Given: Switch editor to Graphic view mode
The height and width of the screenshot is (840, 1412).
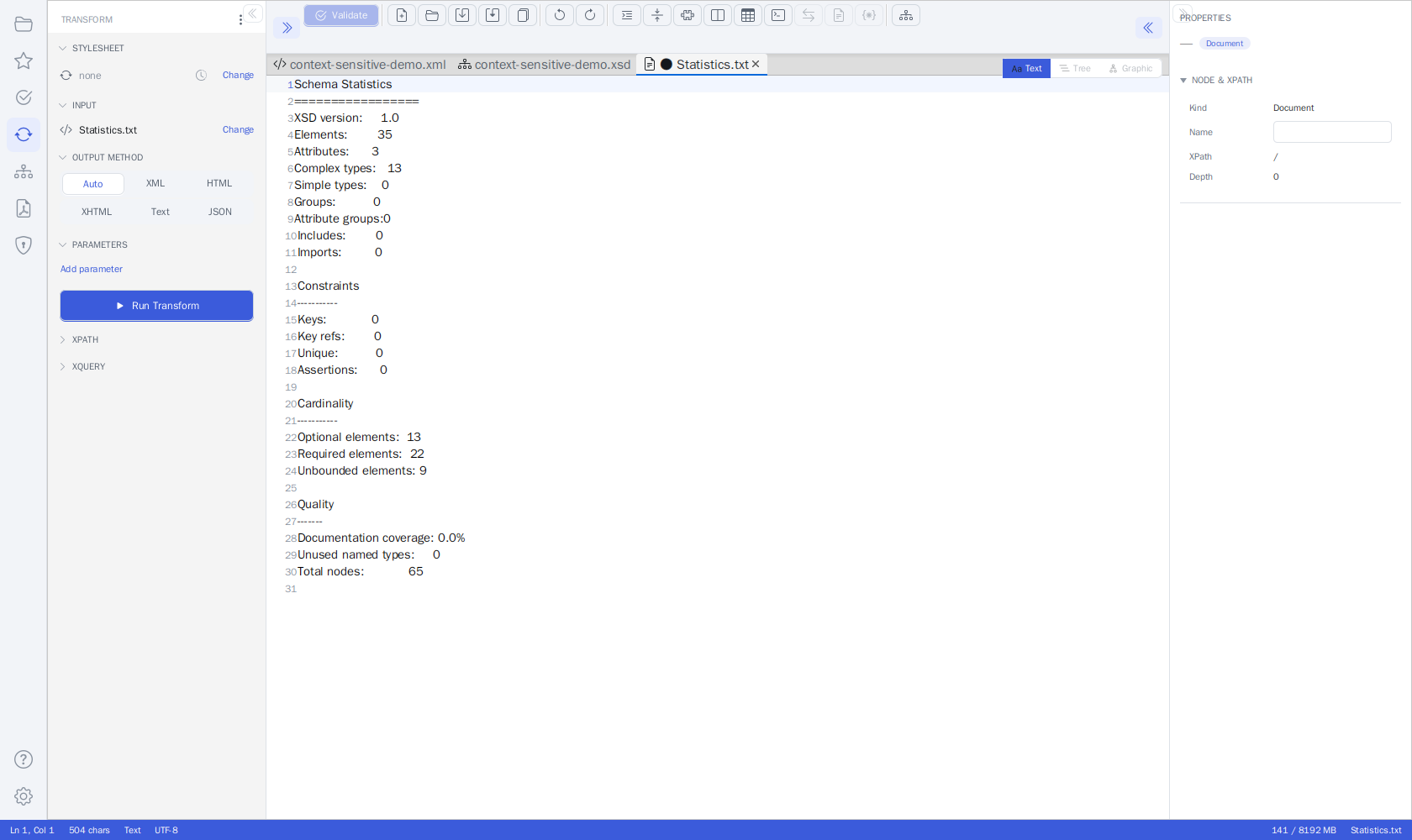Looking at the screenshot, I should click(x=1130, y=69).
